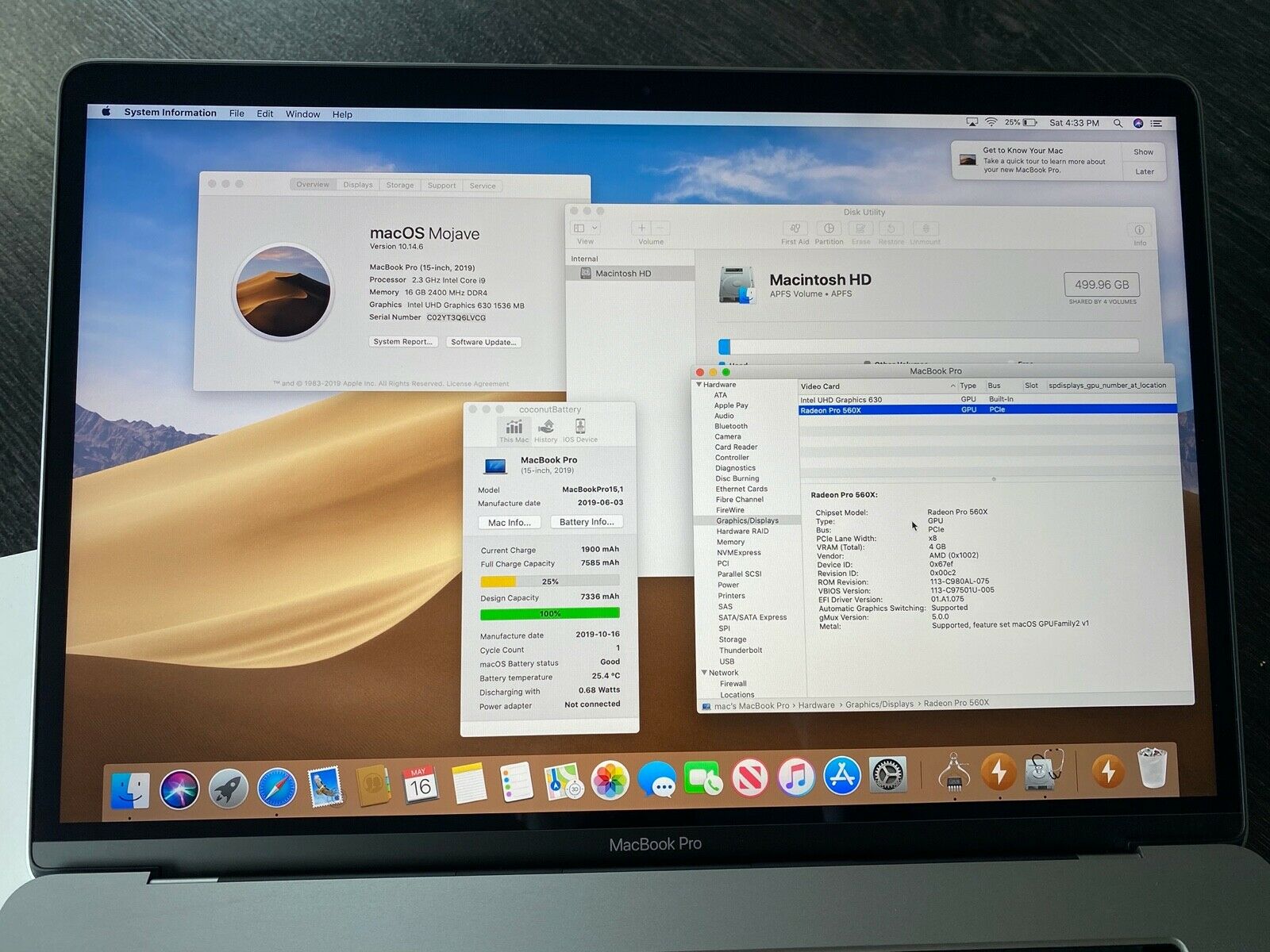The image size is (1270, 952).
Task: Open Contacts book icon in Dock
Action: click(x=372, y=787)
